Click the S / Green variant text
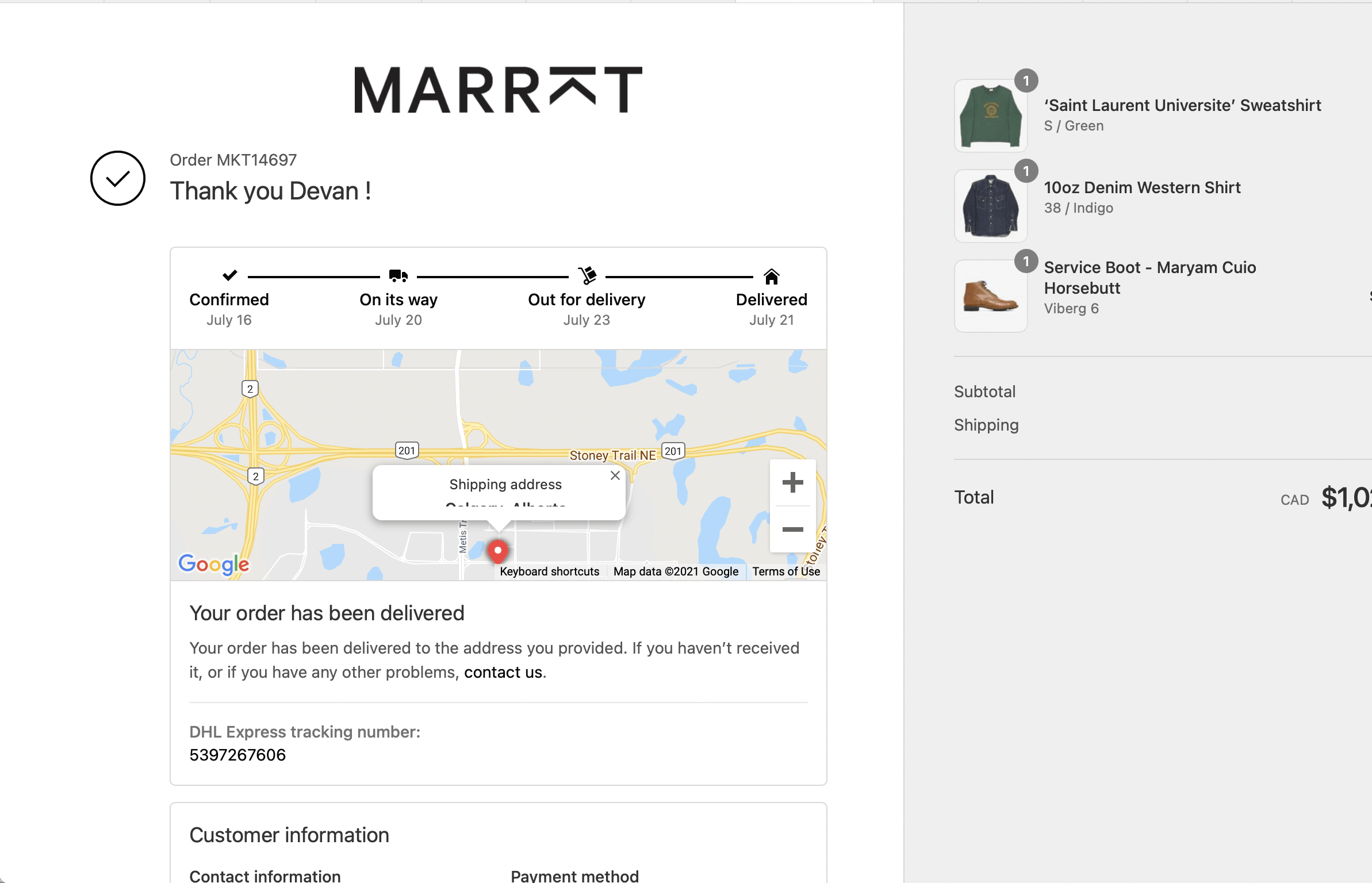This screenshot has height=883, width=1372. pos(1074,126)
